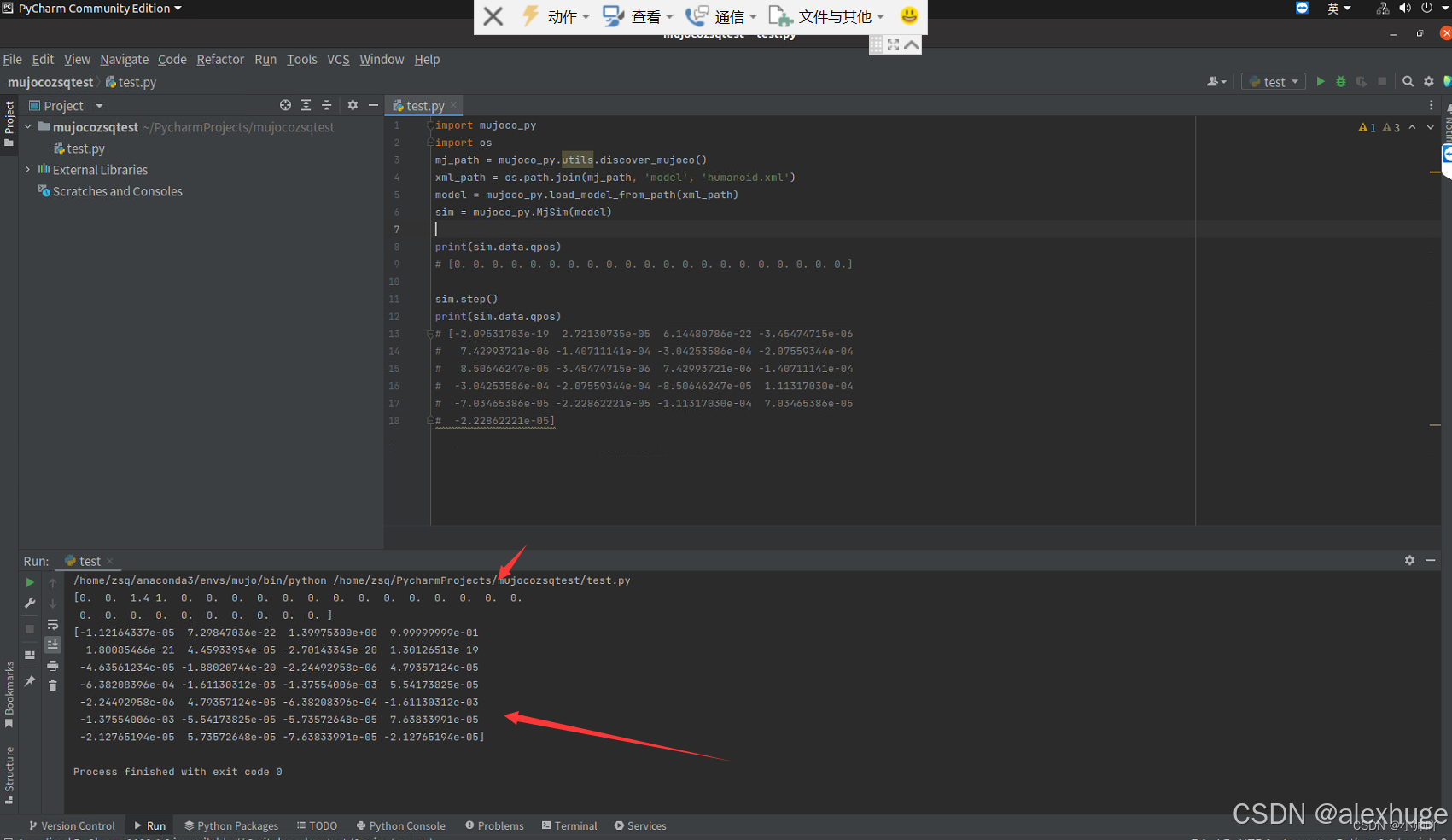Open Project panel options gear
Image resolution: width=1452 pixels, height=840 pixels.
point(353,105)
